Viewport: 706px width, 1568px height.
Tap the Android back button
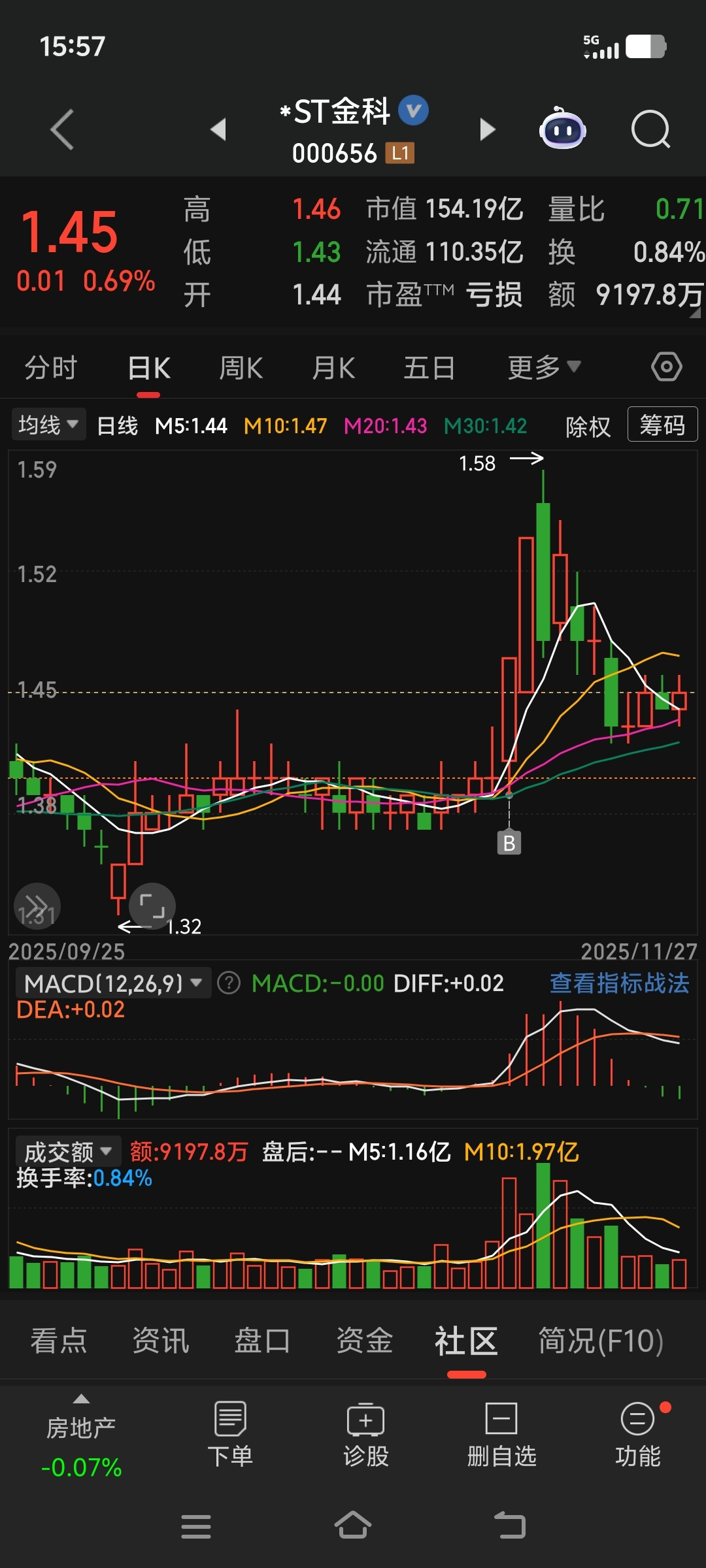click(510, 1526)
